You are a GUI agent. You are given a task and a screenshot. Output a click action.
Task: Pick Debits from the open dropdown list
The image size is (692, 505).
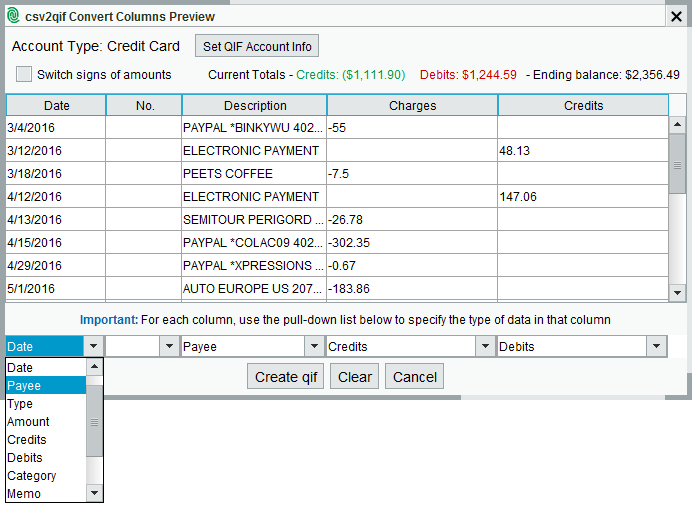(x=46, y=458)
